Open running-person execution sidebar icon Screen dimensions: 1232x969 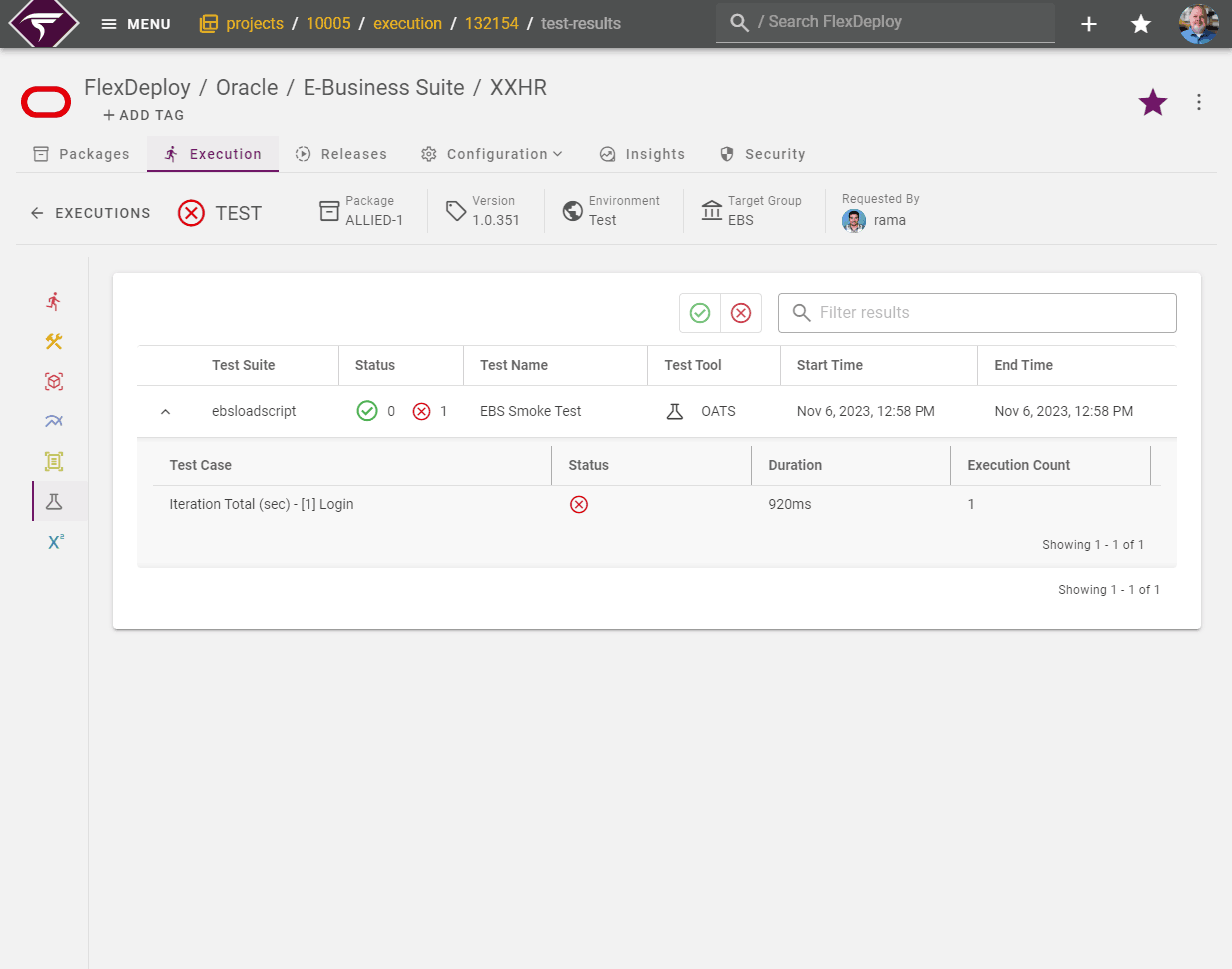coord(54,301)
